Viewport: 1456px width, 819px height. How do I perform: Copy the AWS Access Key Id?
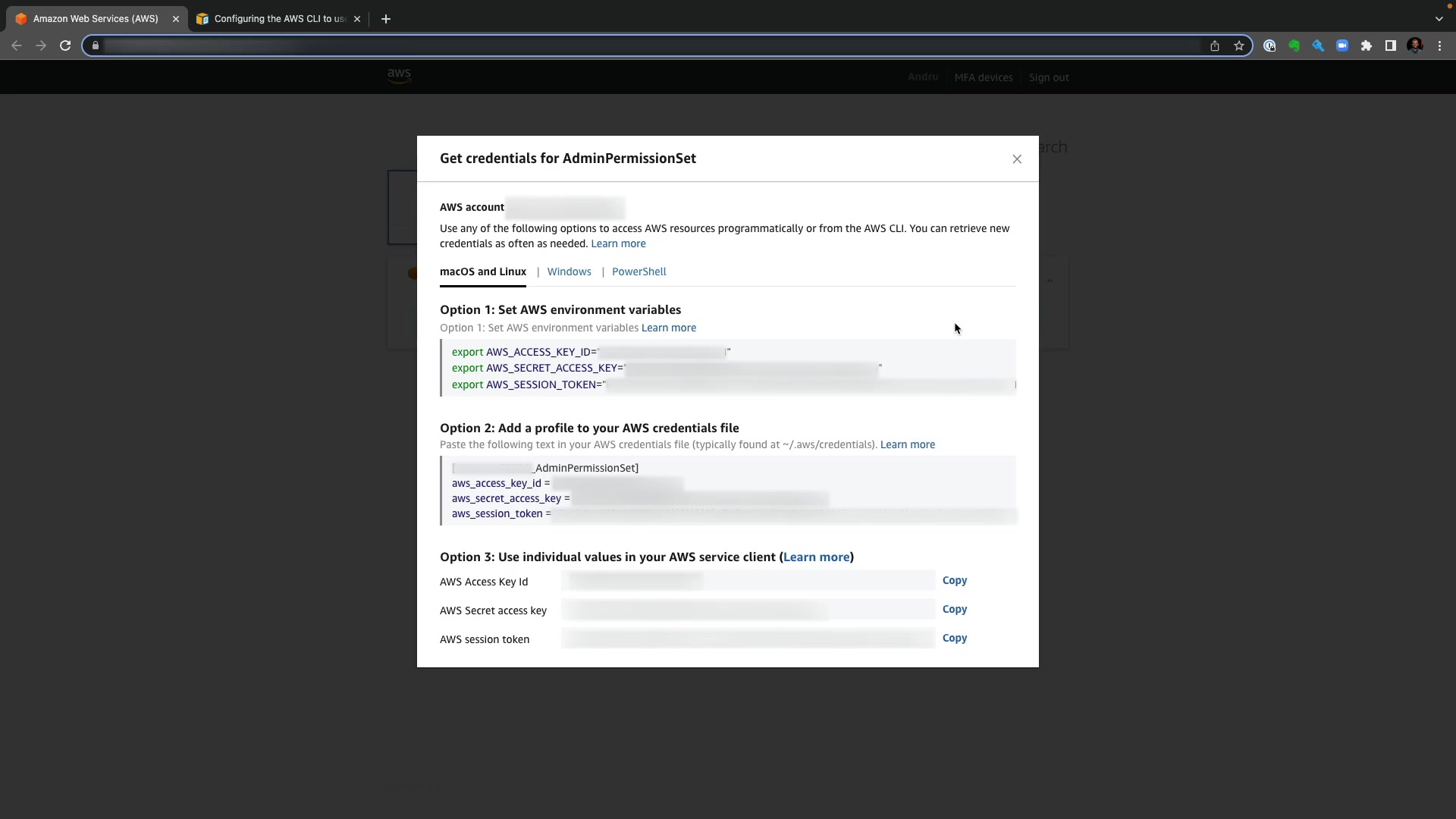point(954,580)
